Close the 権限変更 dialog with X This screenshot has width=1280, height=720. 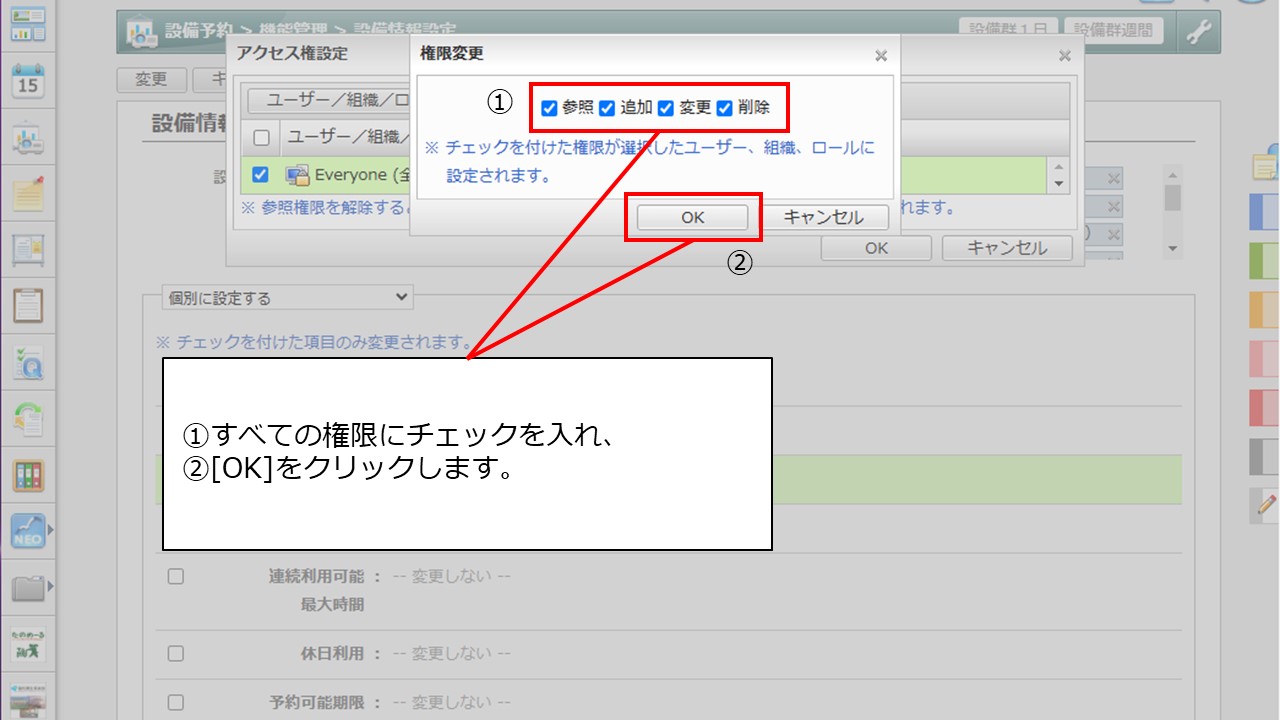tap(880, 56)
